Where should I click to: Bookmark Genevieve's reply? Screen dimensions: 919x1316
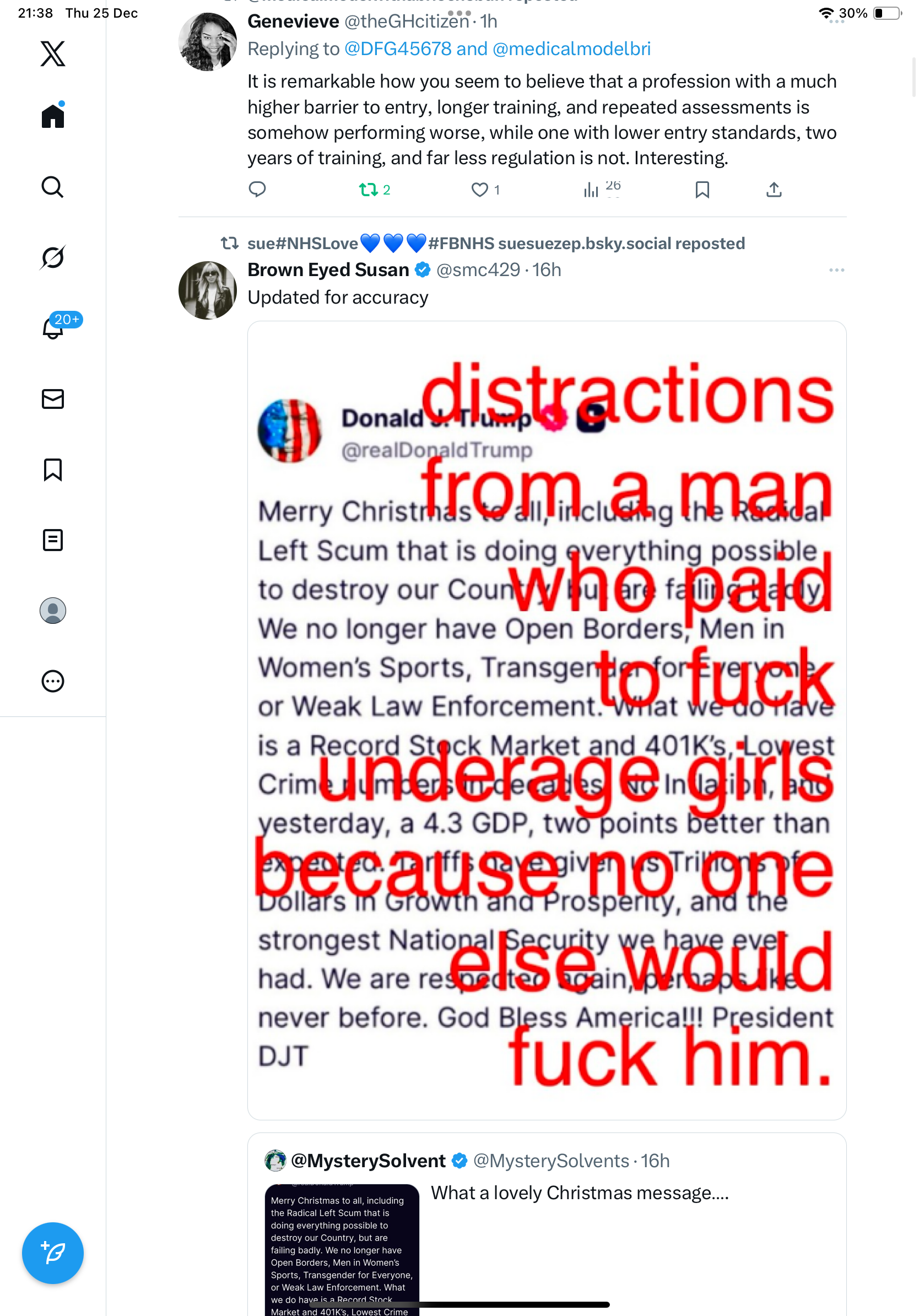tap(702, 190)
